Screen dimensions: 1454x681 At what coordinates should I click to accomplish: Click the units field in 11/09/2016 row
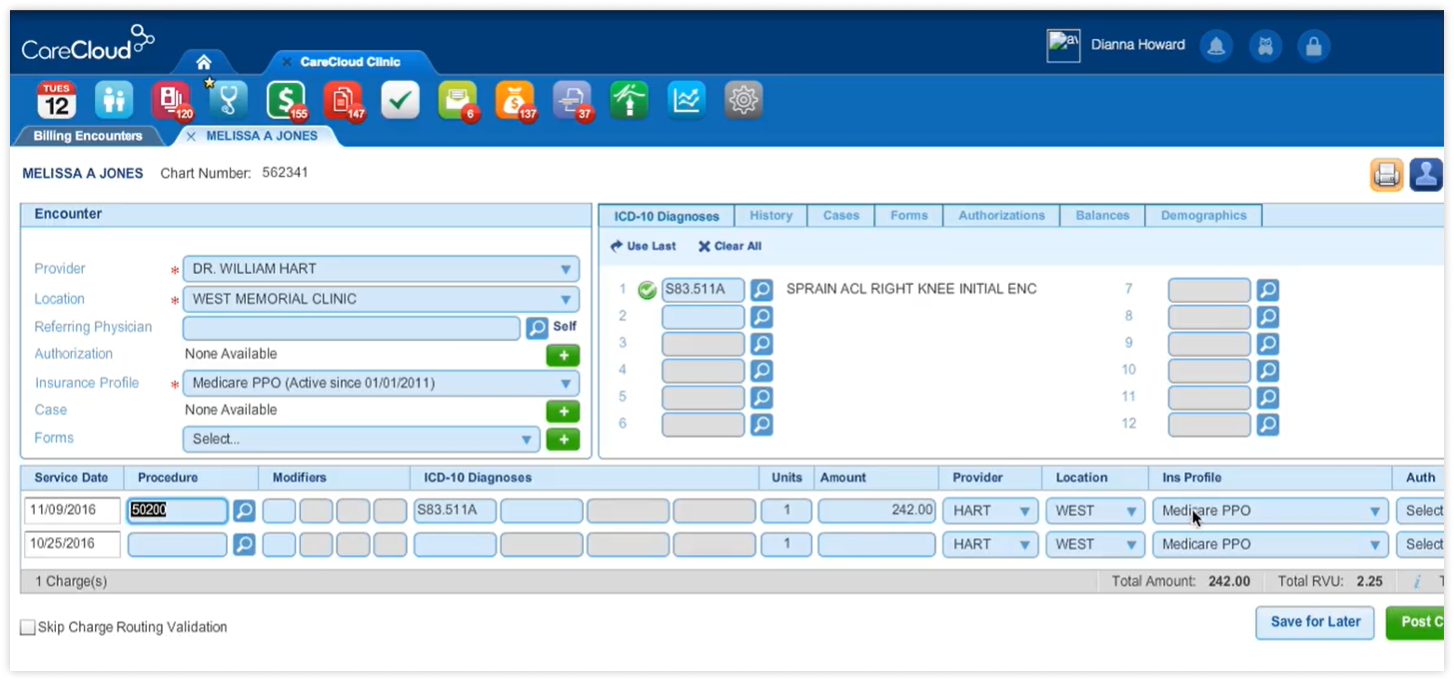[786, 511]
